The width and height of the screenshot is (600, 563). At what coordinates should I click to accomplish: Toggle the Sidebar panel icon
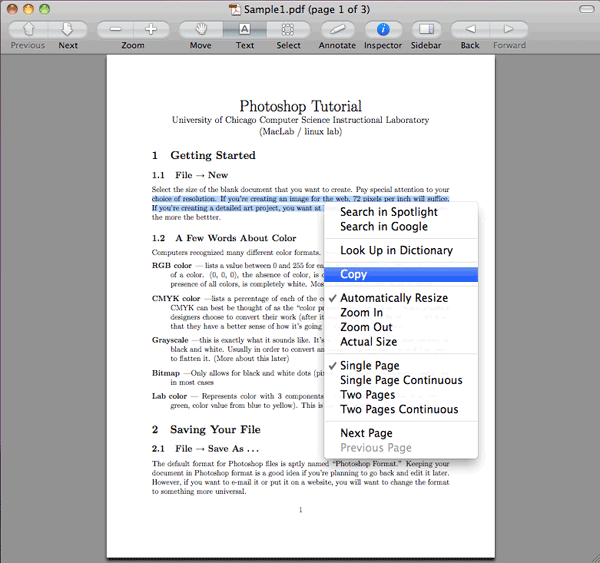click(426, 29)
